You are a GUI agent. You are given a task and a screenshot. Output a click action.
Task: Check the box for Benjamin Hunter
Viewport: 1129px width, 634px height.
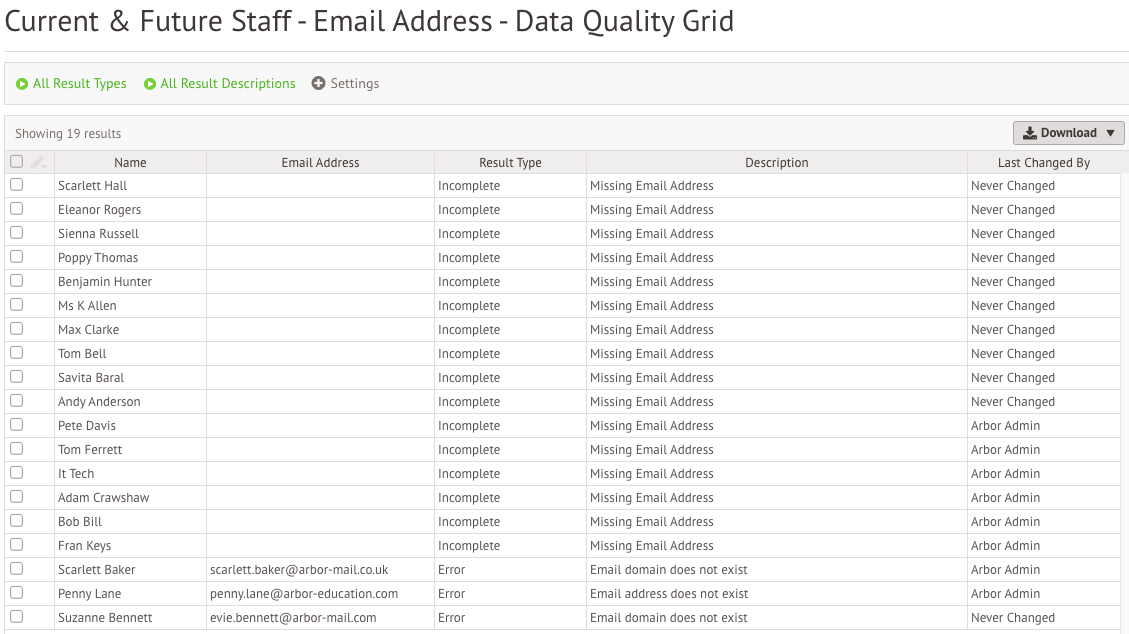point(17,281)
